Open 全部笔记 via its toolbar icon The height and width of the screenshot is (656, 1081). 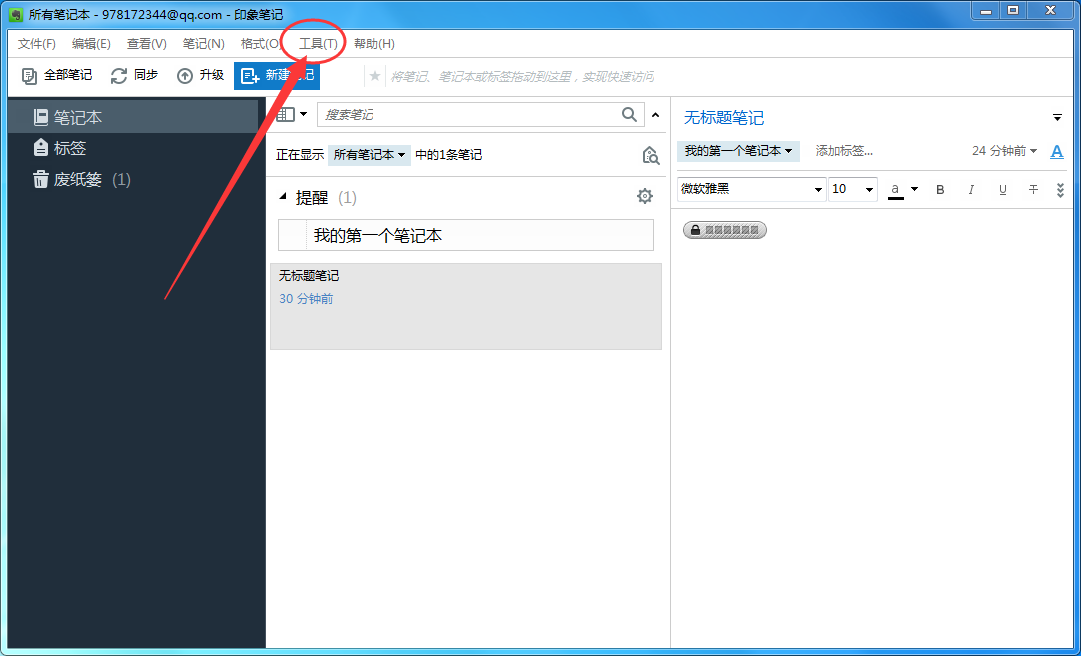[28, 75]
